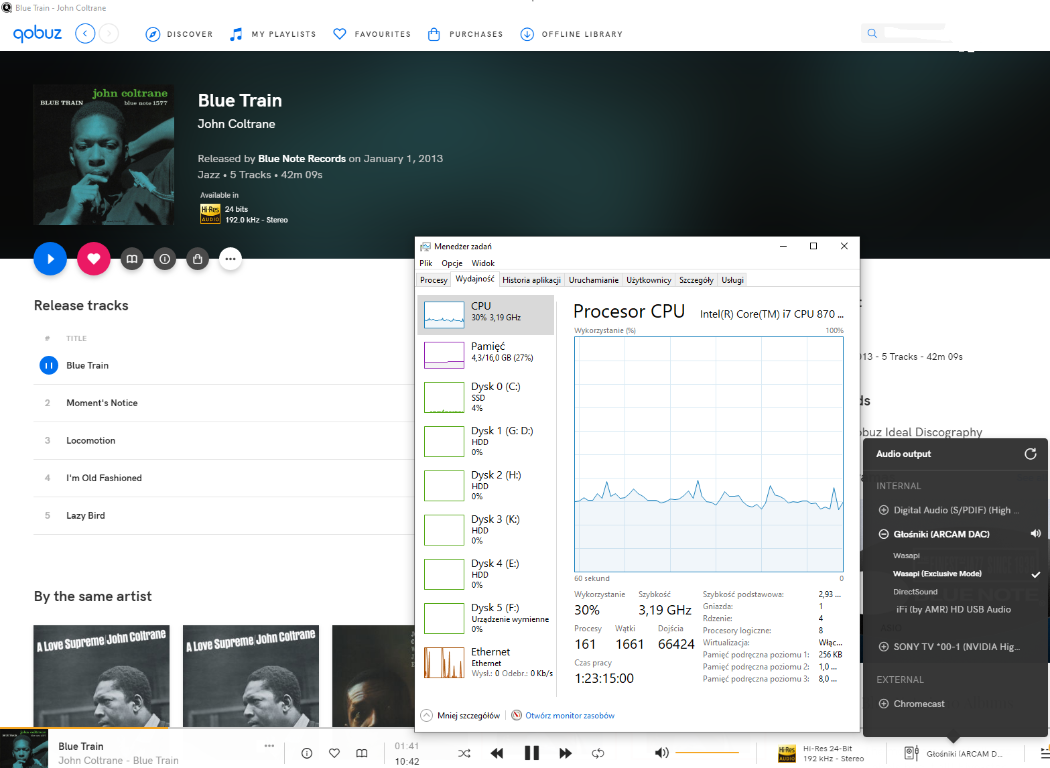The height and width of the screenshot is (768, 1050).
Task: Go back with the Qobuz back arrow
Action: point(85,33)
